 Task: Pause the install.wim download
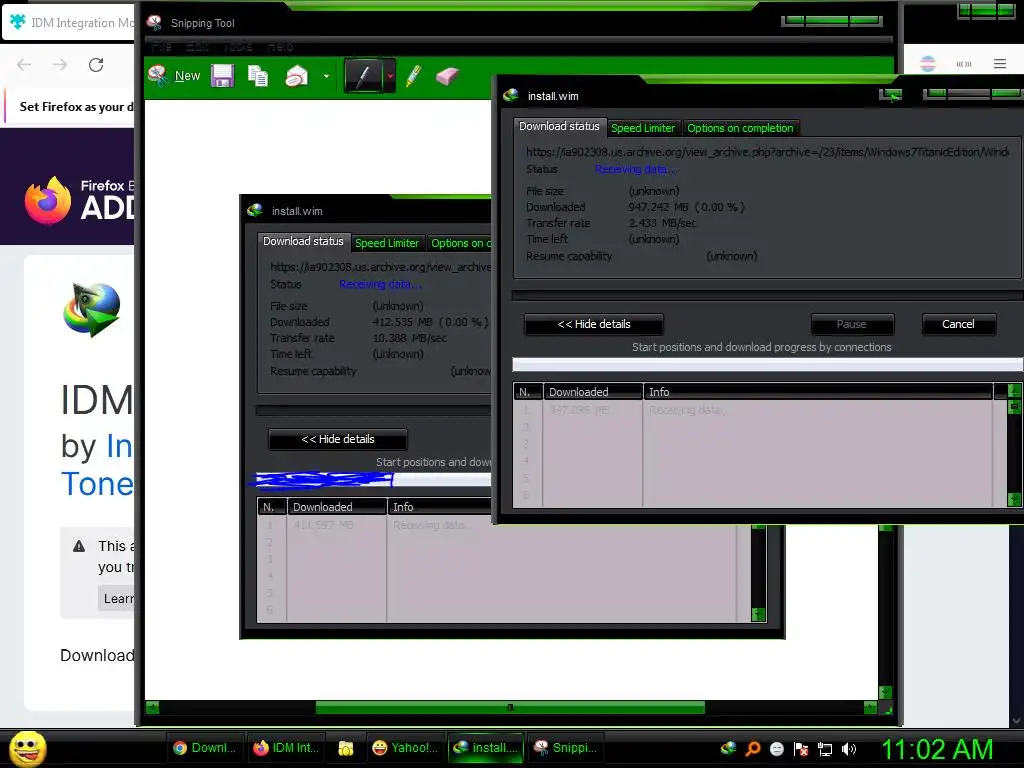852,324
